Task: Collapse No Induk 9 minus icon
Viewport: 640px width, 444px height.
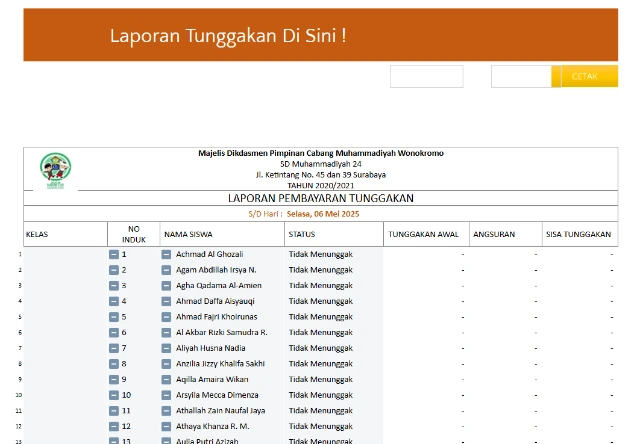Action: pyautogui.click(x=114, y=380)
